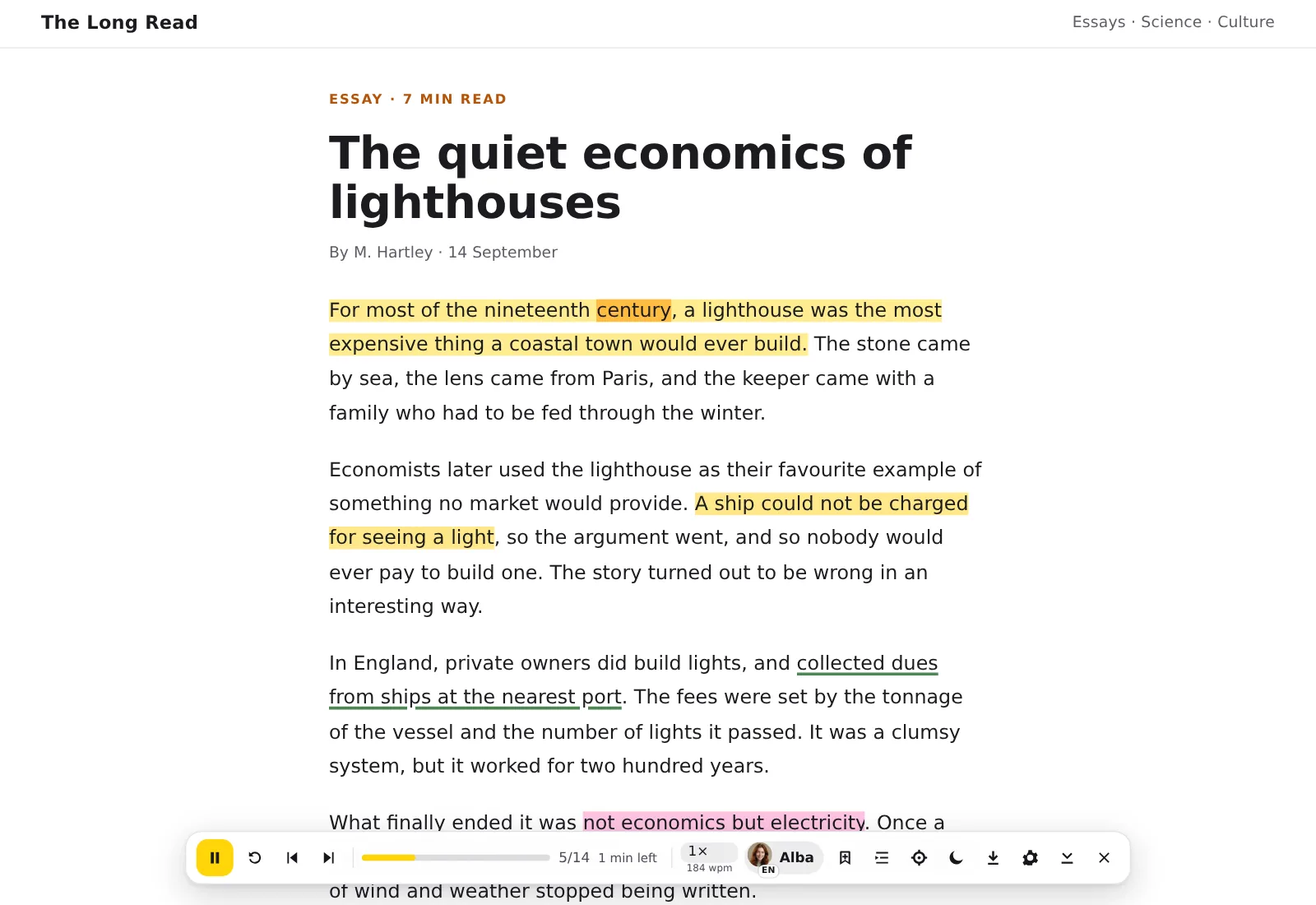Click the article title heading
Viewport: 1316px width, 905px height.
[x=620, y=177]
